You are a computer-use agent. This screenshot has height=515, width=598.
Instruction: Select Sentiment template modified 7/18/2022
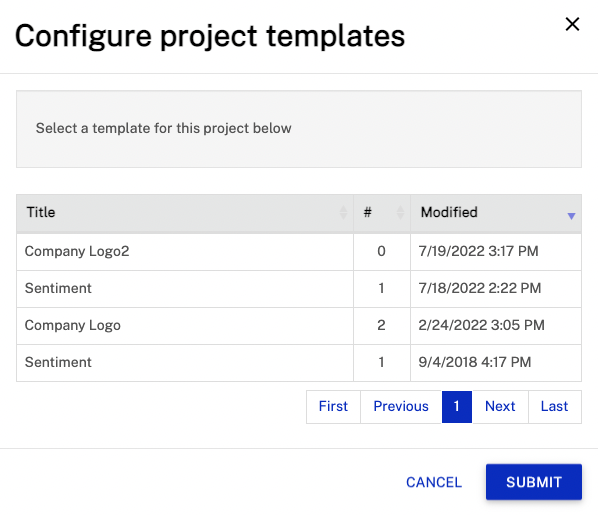(x=299, y=288)
